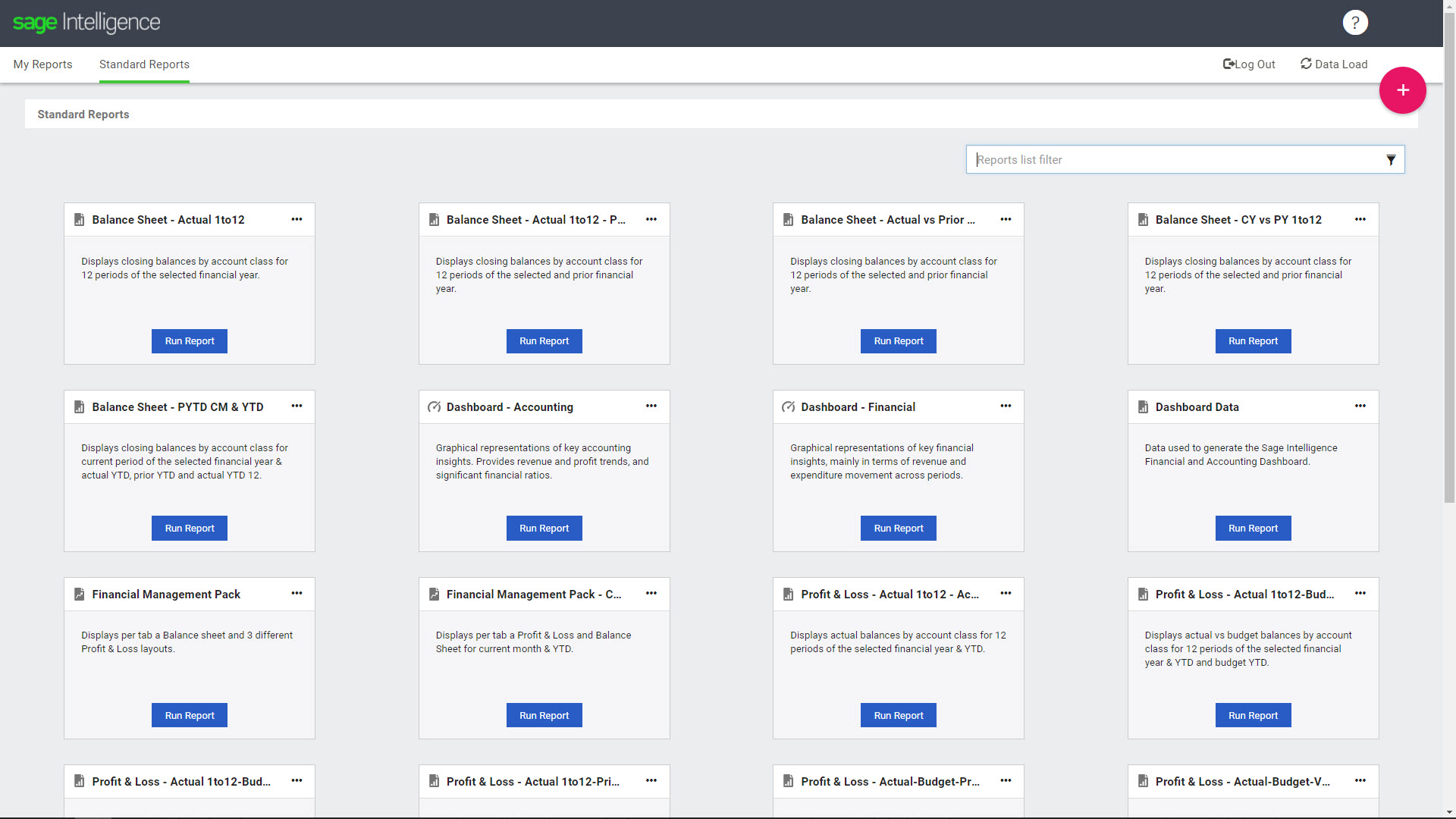Image resolution: width=1456 pixels, height=819 pixels.
Task: Run the Financial Management Pack report
Action: (x=190, y=716)
